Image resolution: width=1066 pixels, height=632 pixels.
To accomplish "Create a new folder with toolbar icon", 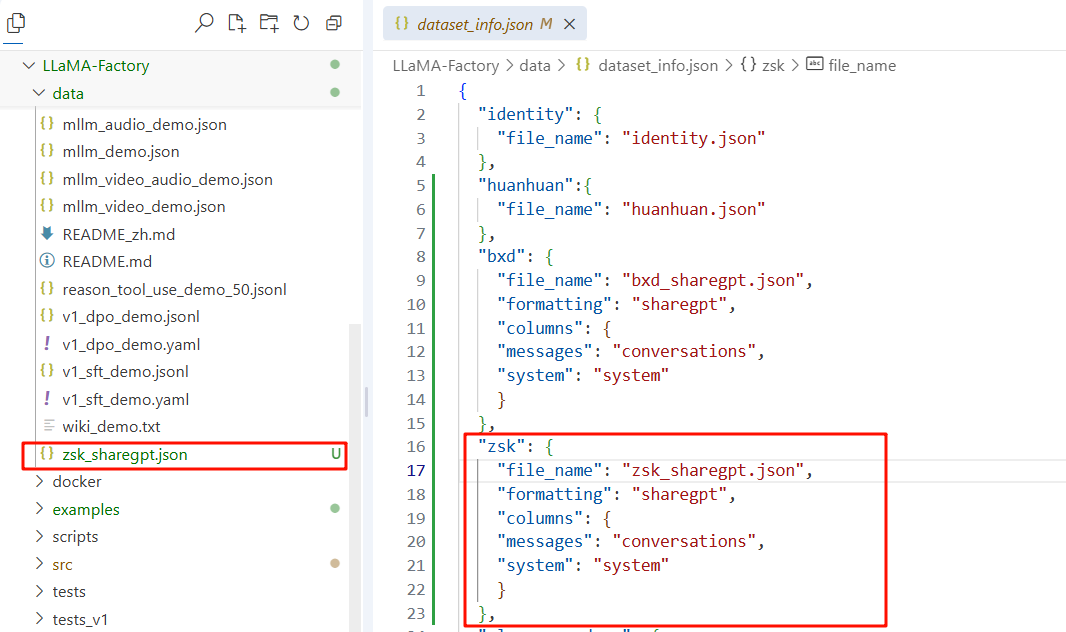I will pos(268,23).
